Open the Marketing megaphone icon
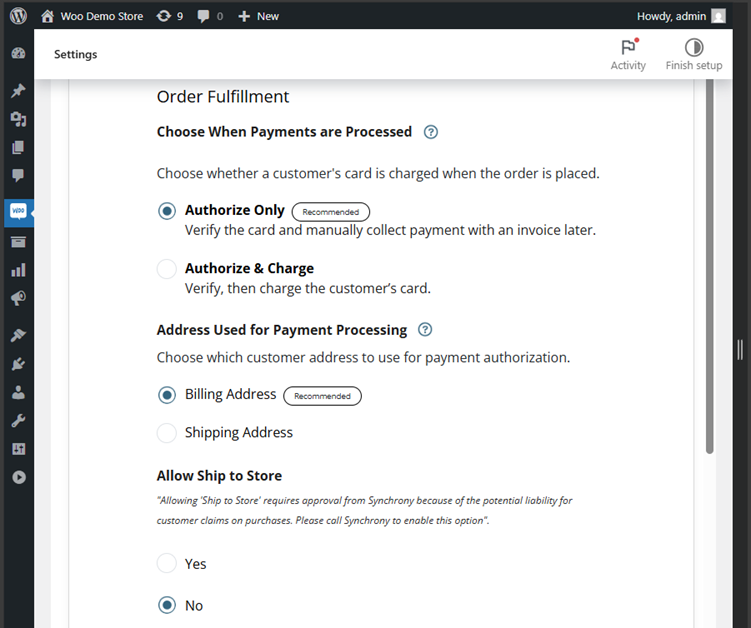The image size is (751, 628). tap(18, 298)
